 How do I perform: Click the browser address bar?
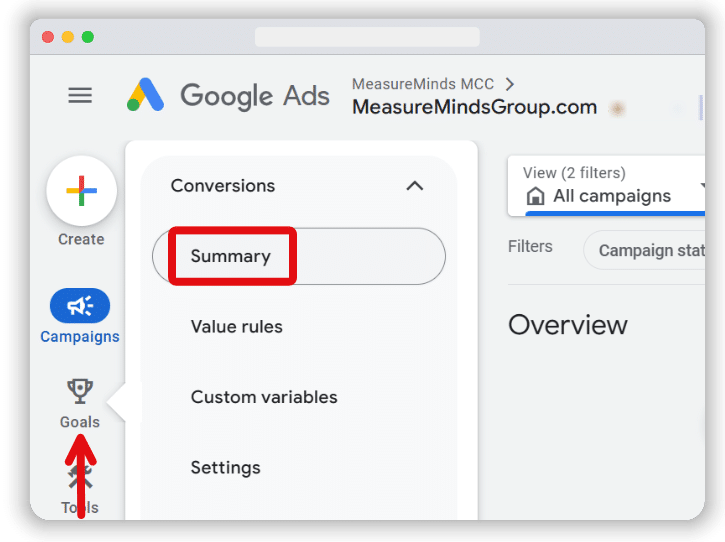pos(367,37)
